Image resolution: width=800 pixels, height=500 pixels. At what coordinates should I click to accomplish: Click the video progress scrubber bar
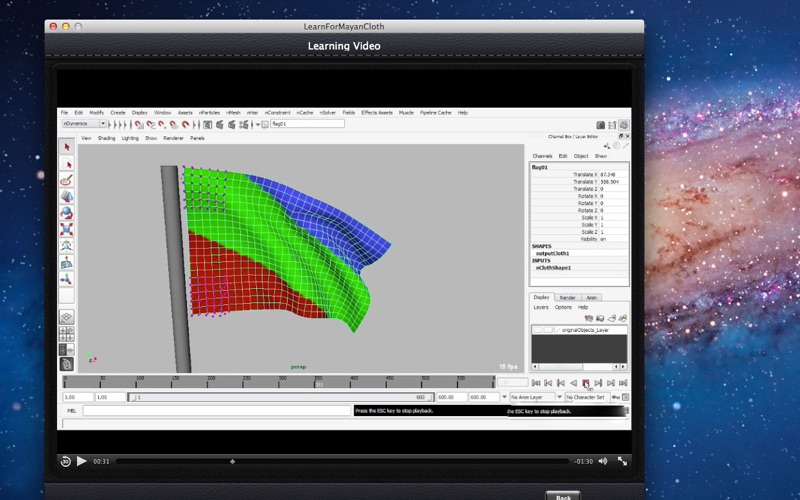[x=342, y=461]
